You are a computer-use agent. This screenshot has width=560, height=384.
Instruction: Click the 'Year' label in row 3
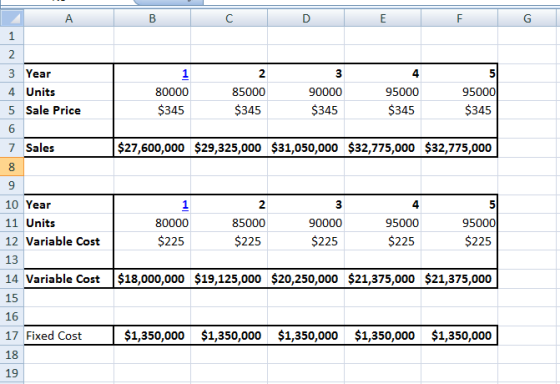[x=38, y=74]
